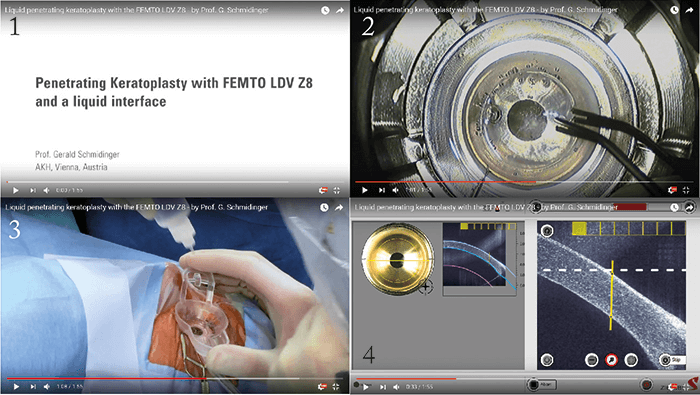700x395 pixels.
Task: Play the title-slide video in frame 1
Action: tap(16, 191)
